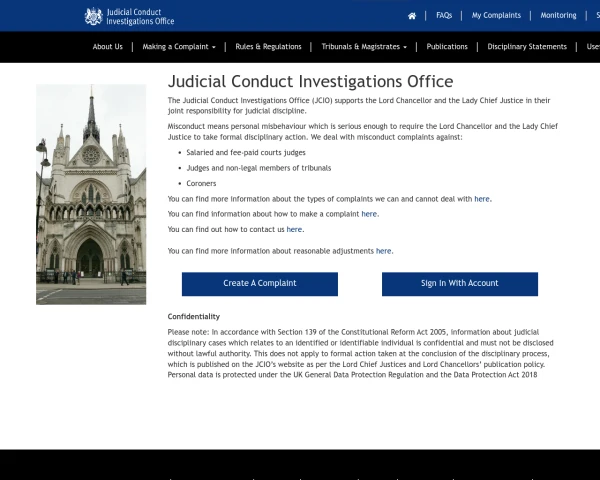
Task: Click 'Salaried and fee-paid courts judges' bullet
Action: pos(246,152)
